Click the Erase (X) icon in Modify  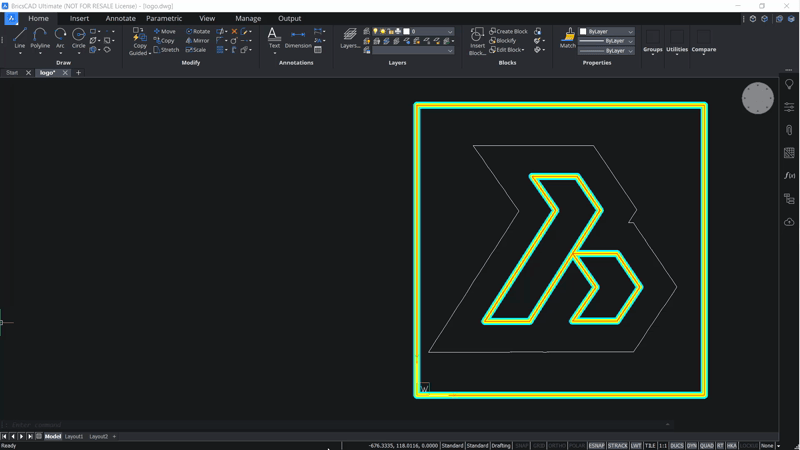point(234,31)
